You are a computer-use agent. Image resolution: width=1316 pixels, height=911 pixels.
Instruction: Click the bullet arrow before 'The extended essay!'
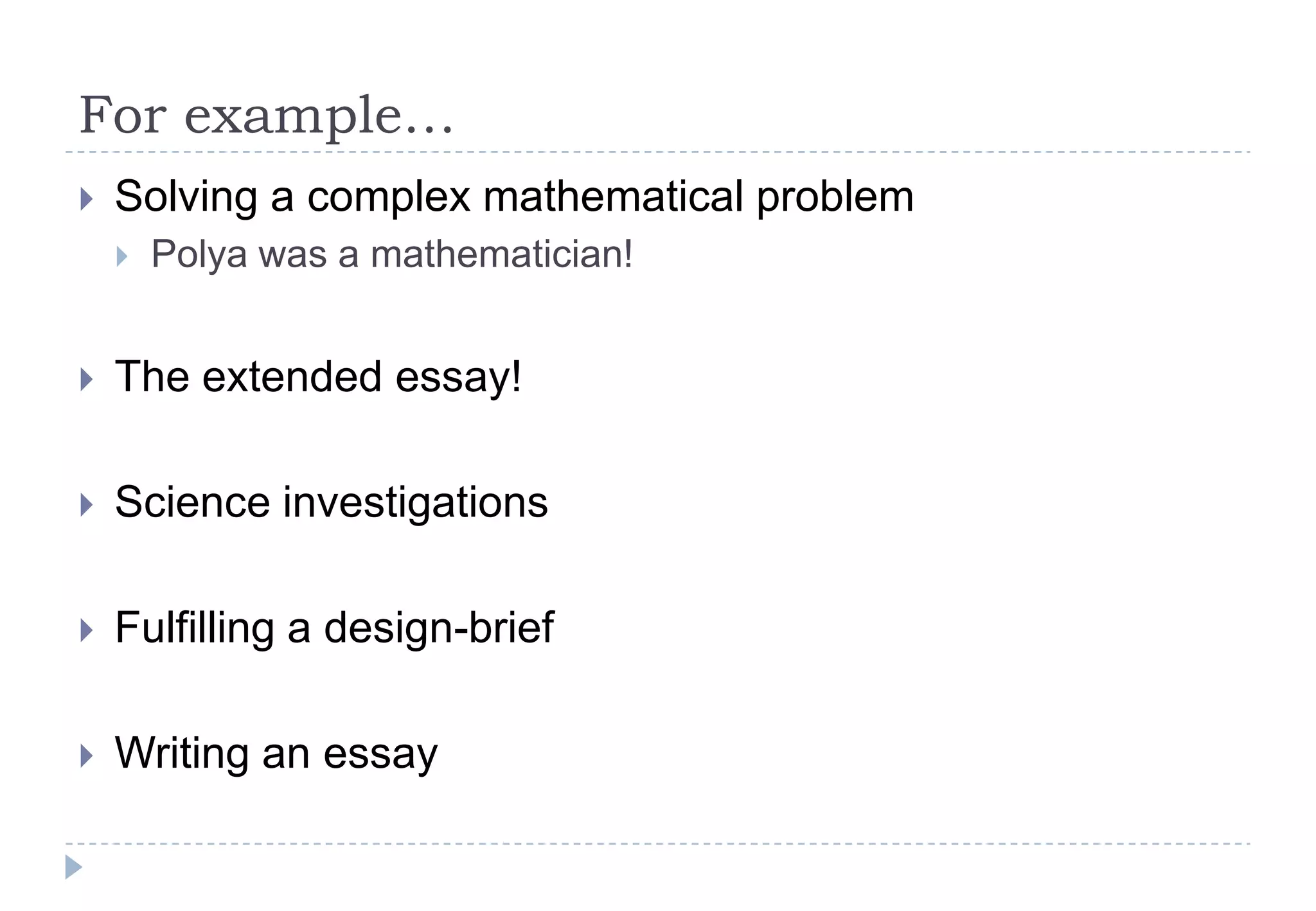pyautogui.click(x=87, y=379)
